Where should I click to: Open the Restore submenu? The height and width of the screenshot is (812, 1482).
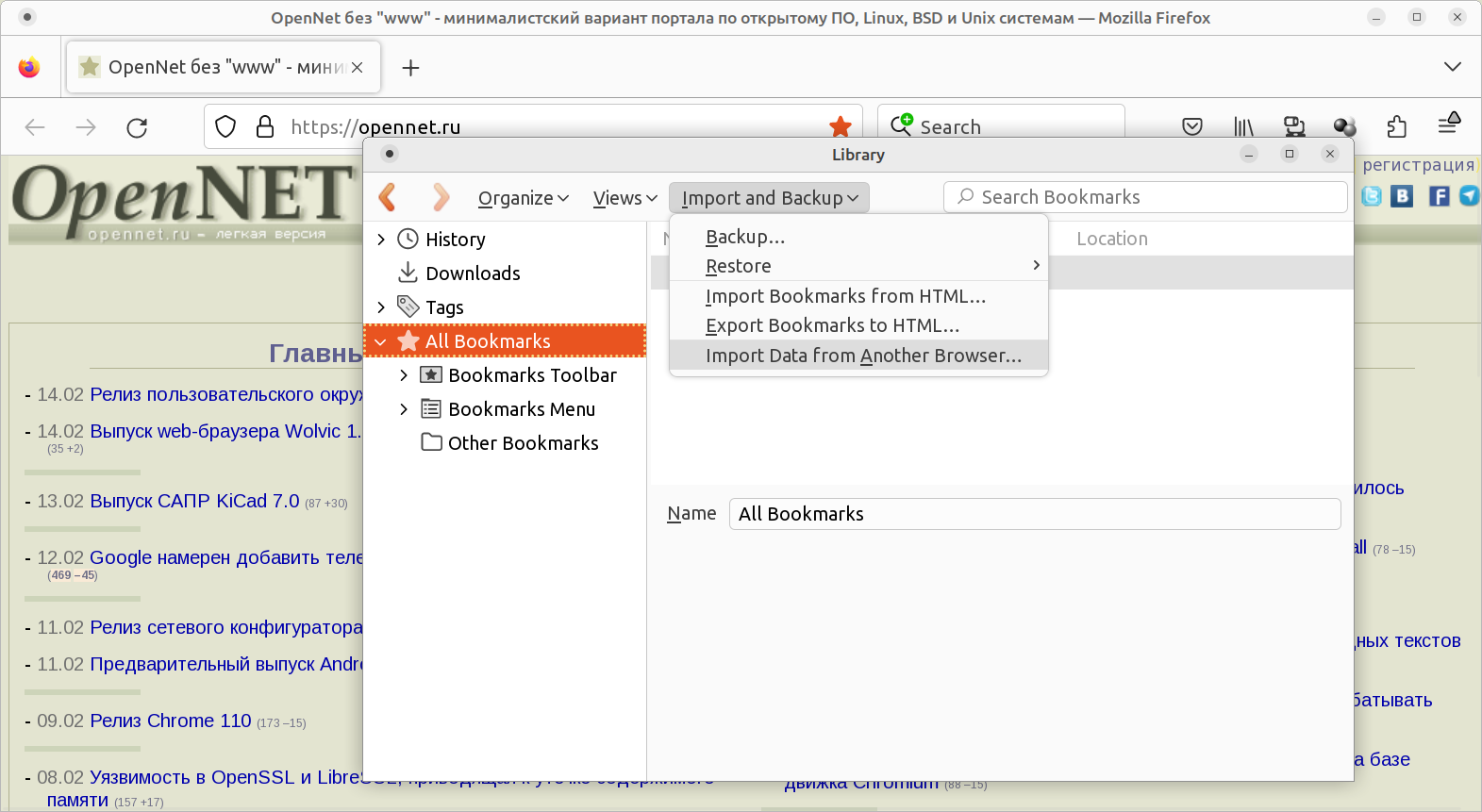858,266
